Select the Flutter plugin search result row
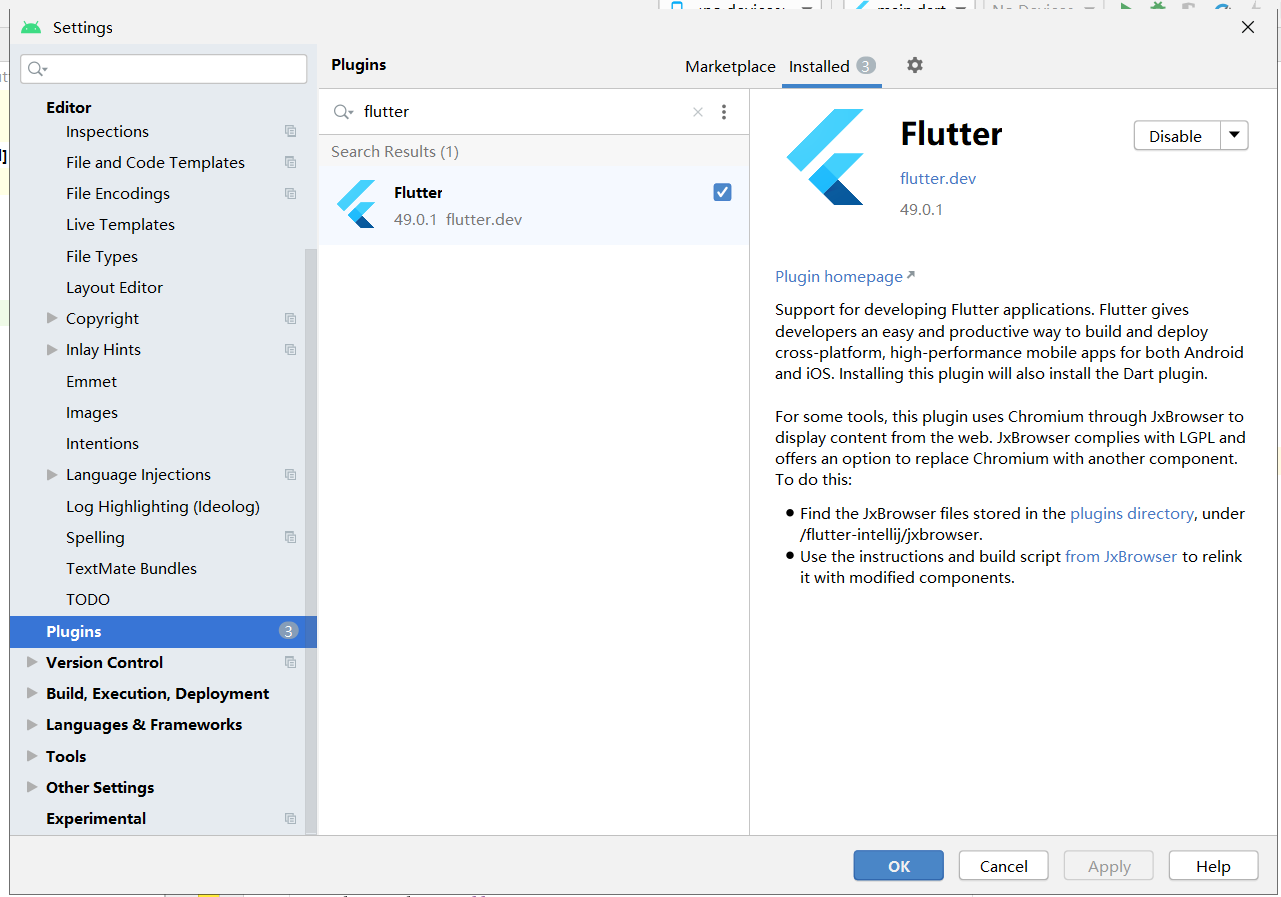The height and width of the screenshot is (897, 1281). [533, 206]
